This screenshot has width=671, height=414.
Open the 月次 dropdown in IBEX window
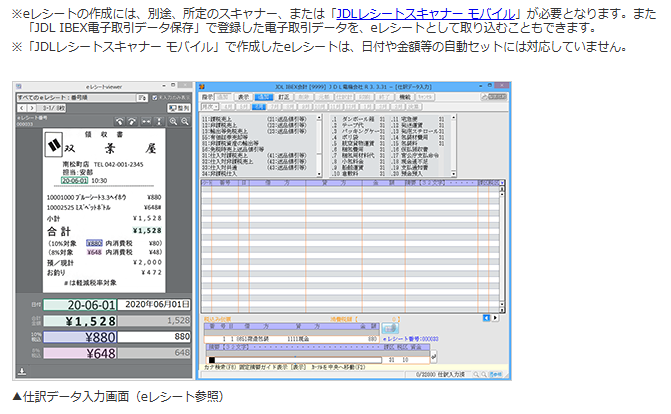(210, 107)
